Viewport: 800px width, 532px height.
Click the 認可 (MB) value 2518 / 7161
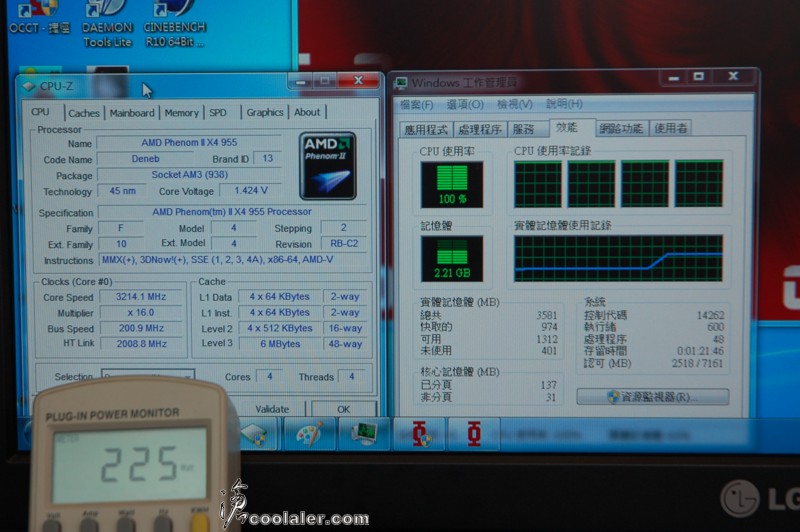click(x=697, y=363)
